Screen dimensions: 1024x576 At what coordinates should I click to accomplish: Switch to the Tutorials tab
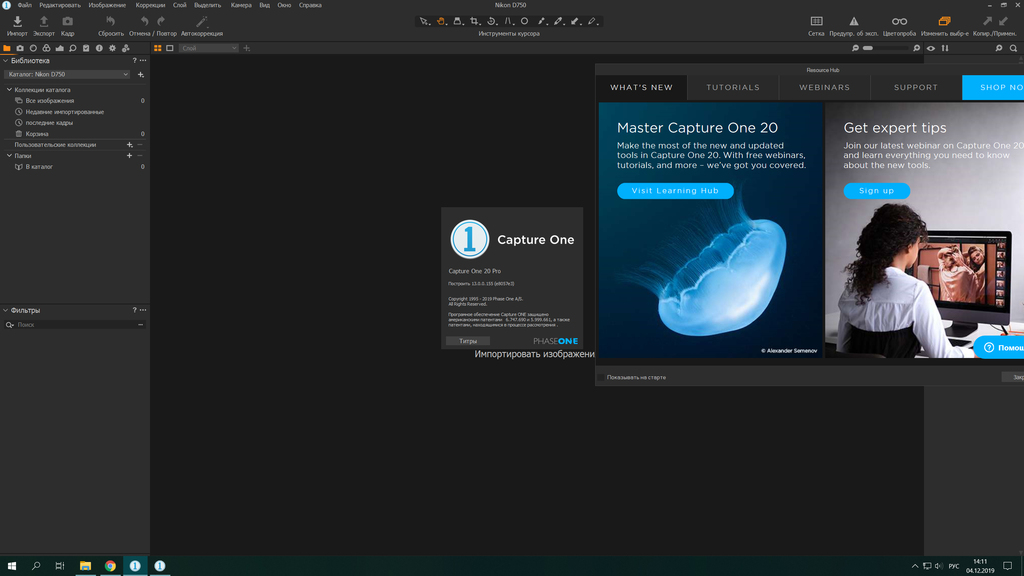click(x=733, y=87)
